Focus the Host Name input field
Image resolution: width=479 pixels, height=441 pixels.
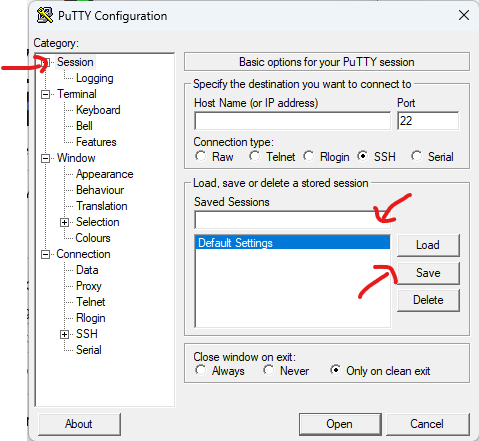point(292,121)
